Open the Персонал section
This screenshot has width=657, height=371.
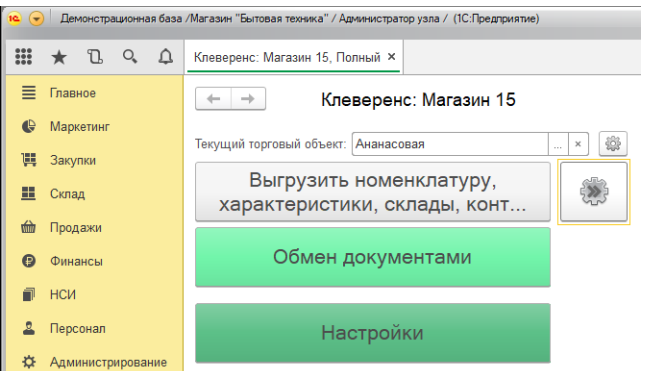click(78, 328)
